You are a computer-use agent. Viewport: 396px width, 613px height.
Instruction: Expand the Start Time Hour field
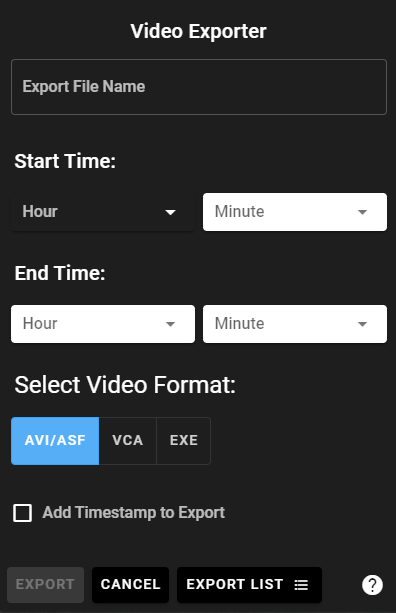coord(103,212)
